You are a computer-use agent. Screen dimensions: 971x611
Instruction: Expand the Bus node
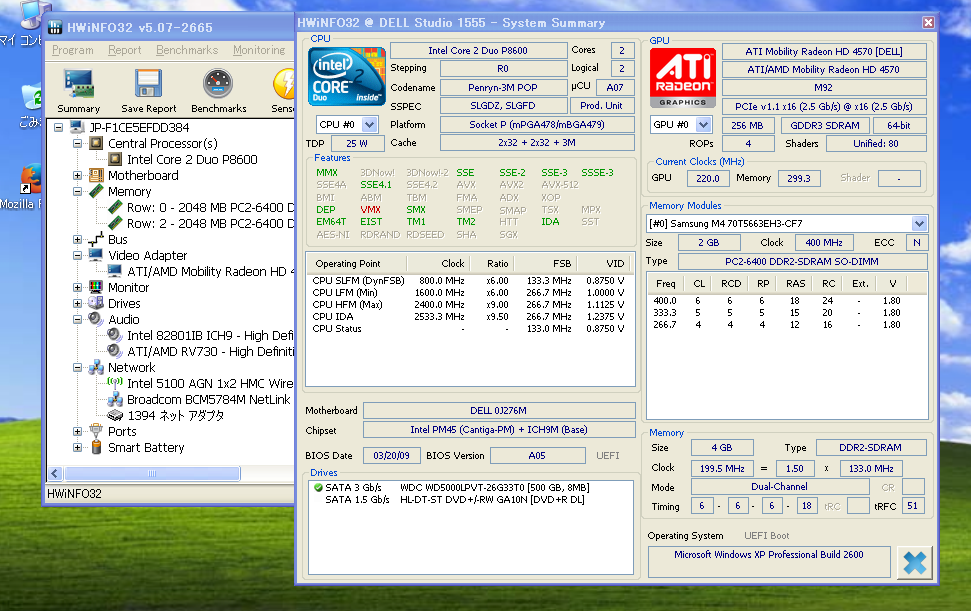pos(77,240)
